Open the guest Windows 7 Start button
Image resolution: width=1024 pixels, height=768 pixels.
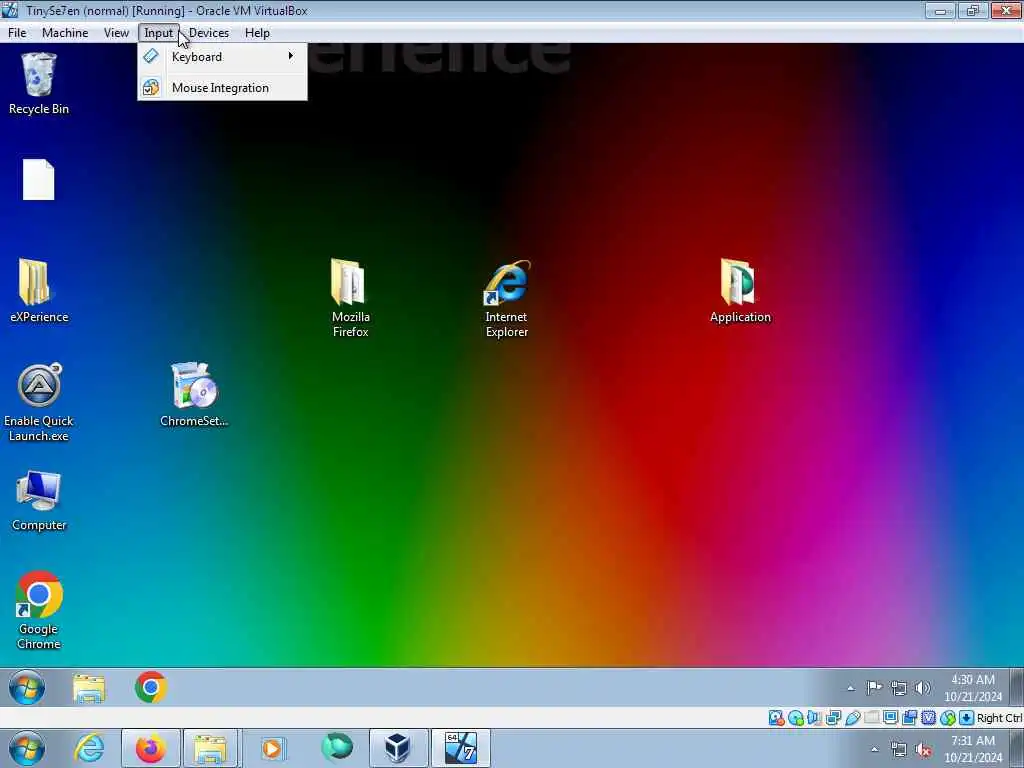[x=27, y=687]
